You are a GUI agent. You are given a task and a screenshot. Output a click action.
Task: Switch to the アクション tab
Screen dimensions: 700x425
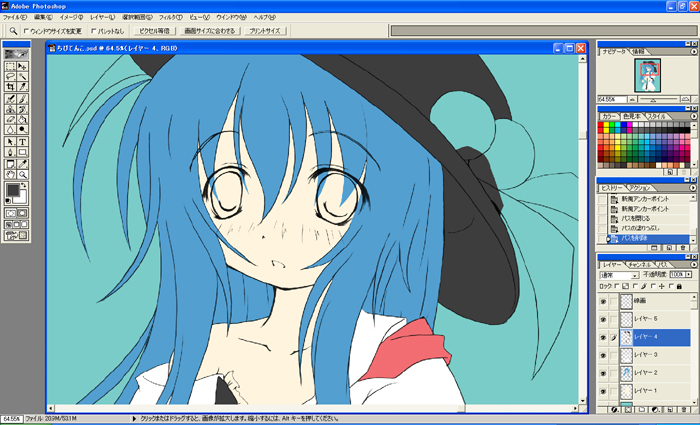pyautogui.click(x=640, y=188)
